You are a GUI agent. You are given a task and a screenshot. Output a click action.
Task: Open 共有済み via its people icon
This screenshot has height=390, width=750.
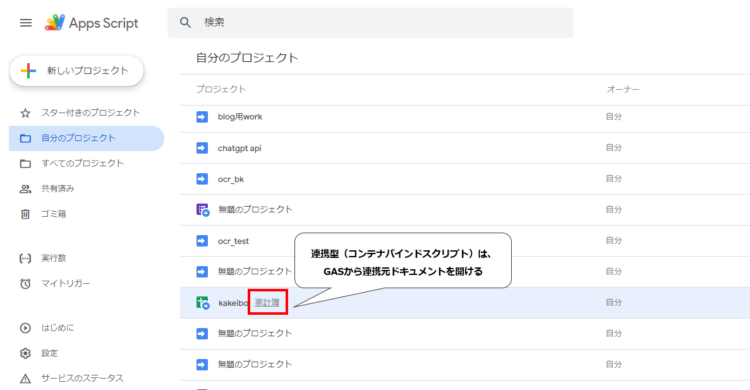[x=25, y=189]
